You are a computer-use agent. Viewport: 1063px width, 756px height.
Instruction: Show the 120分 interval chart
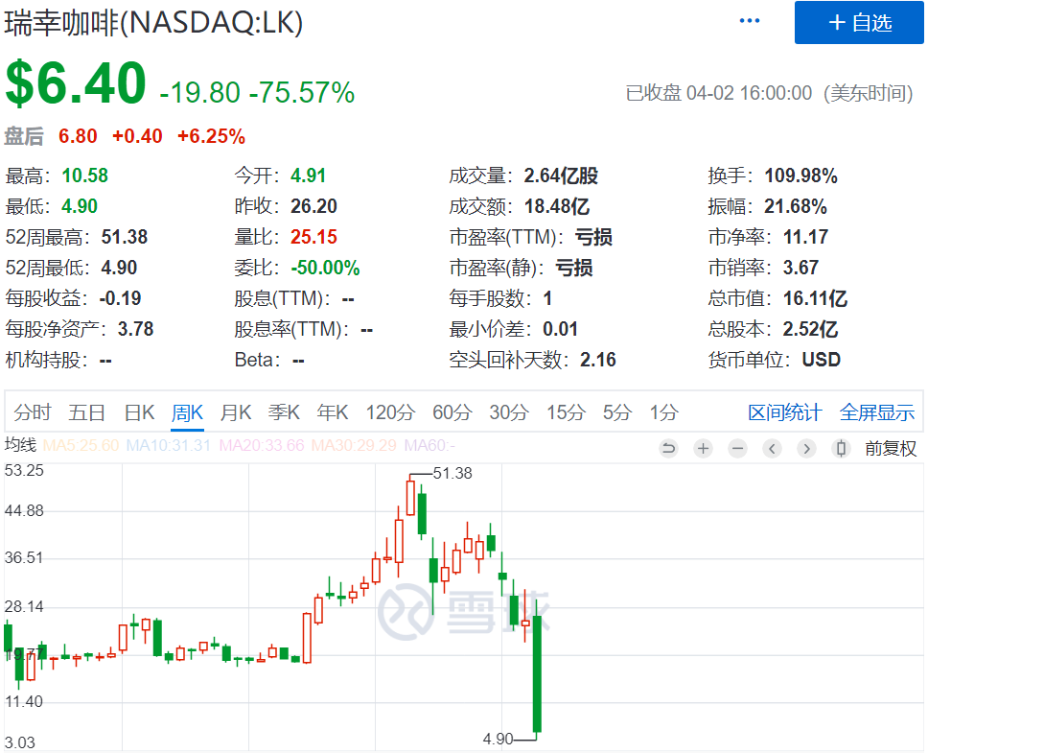click(x=390, y=412)
